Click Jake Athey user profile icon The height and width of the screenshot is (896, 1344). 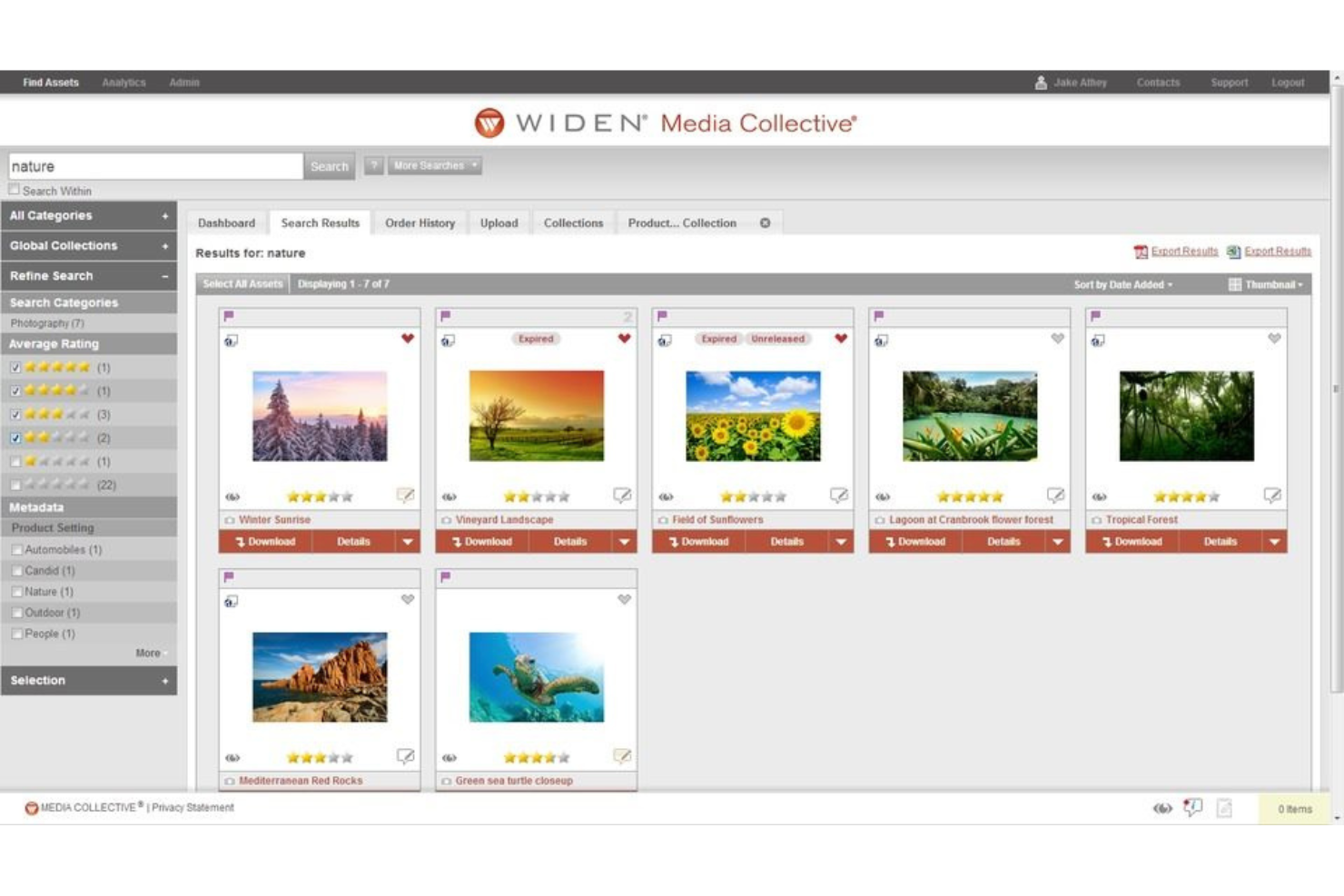point(1041,83)
